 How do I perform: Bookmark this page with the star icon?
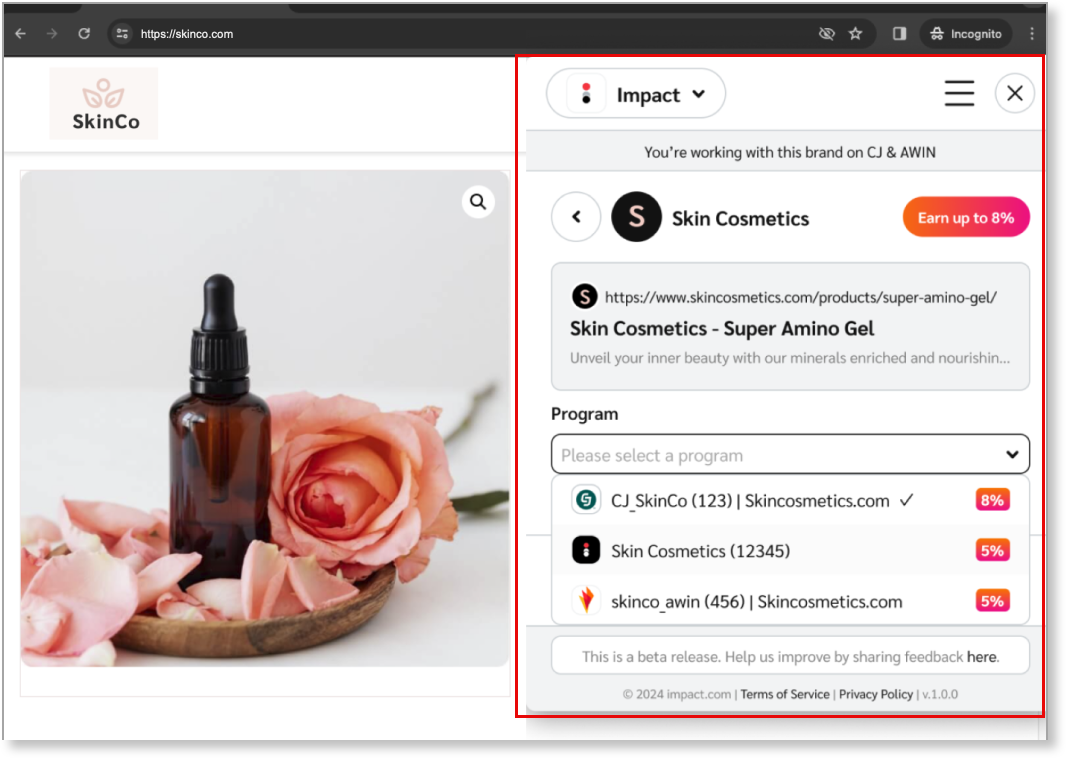tap(855, 33)
